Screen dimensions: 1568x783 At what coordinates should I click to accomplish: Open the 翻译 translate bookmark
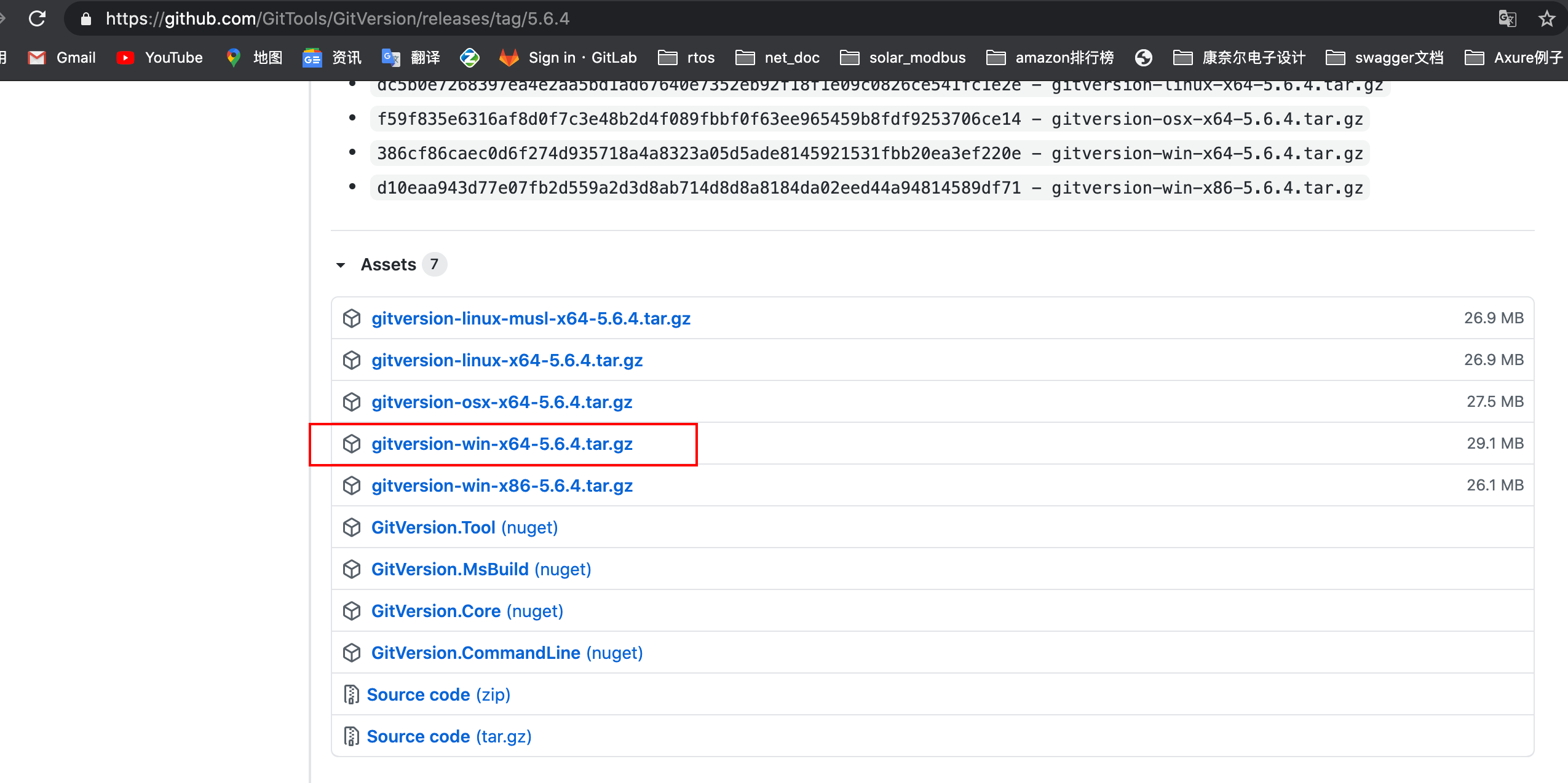[411, 58]
